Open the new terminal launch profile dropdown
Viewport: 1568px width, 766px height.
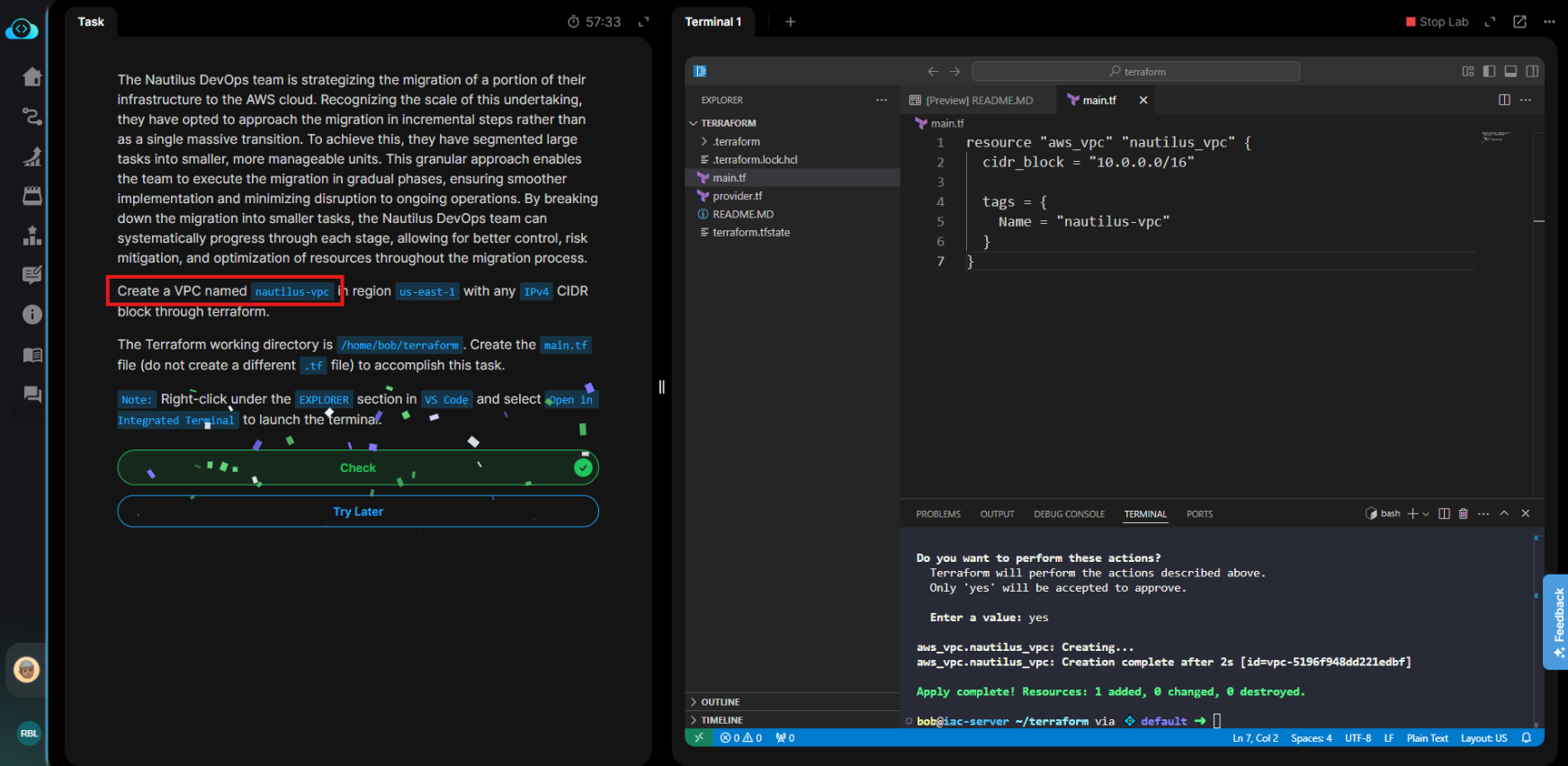coord(1426,514)
